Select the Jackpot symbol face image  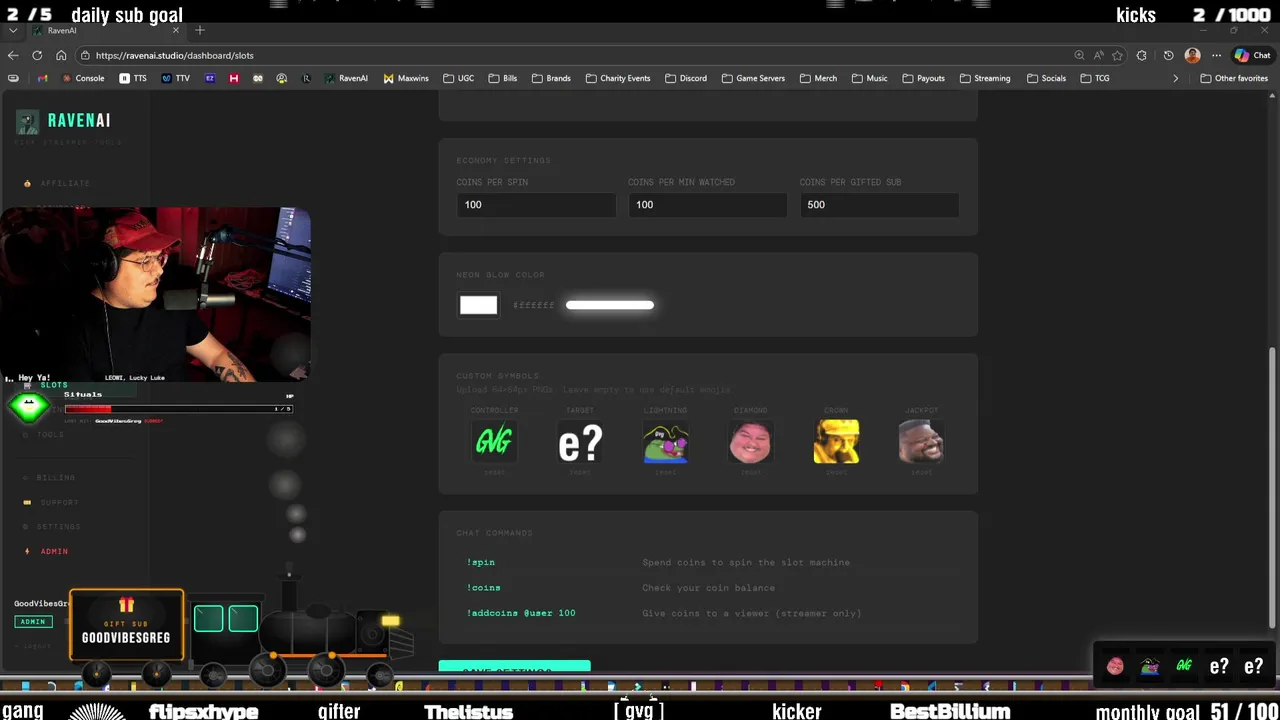pos(921,442)
